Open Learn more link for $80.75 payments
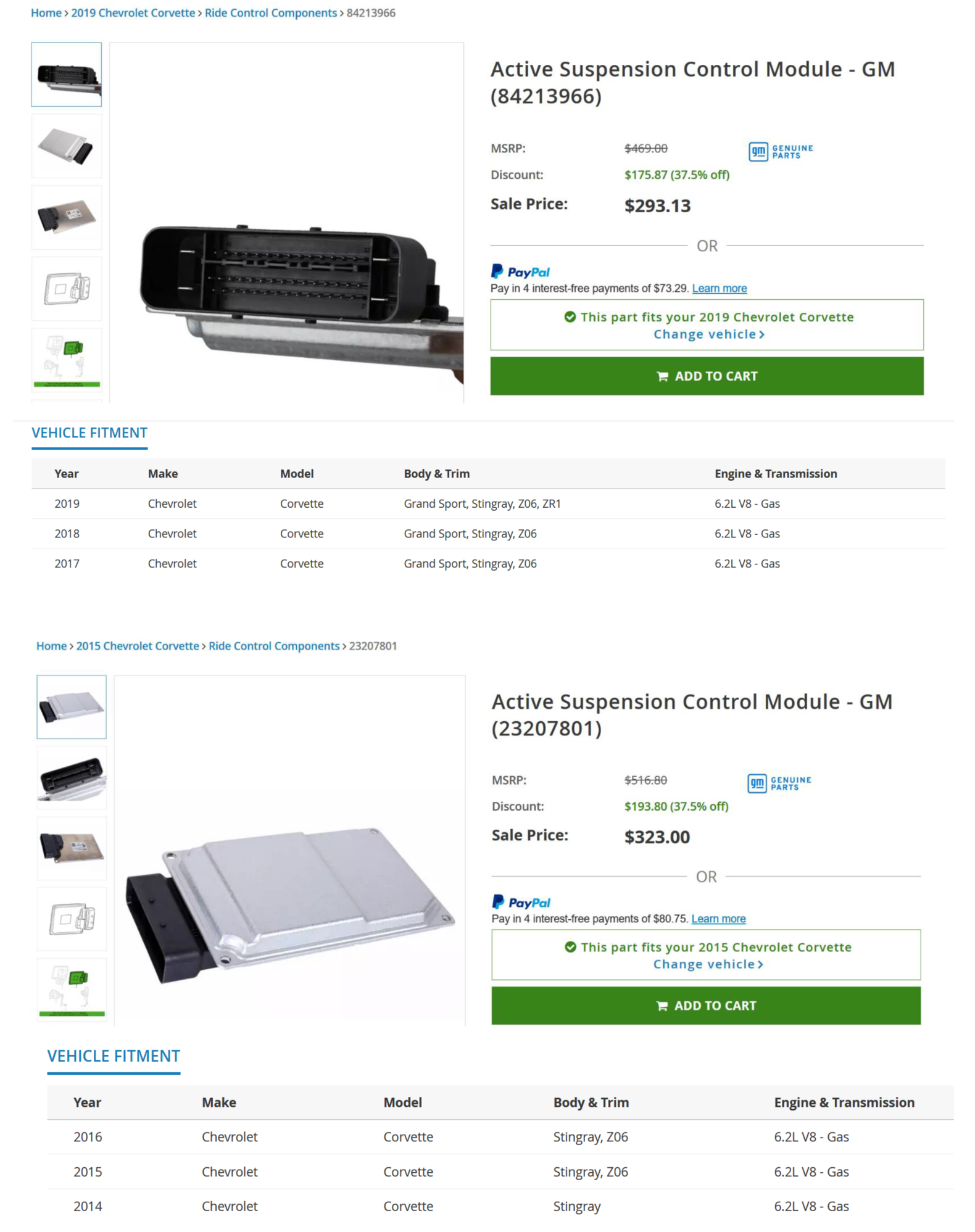Viewport: 975px width, 1232px height. (x=718, y=919)
